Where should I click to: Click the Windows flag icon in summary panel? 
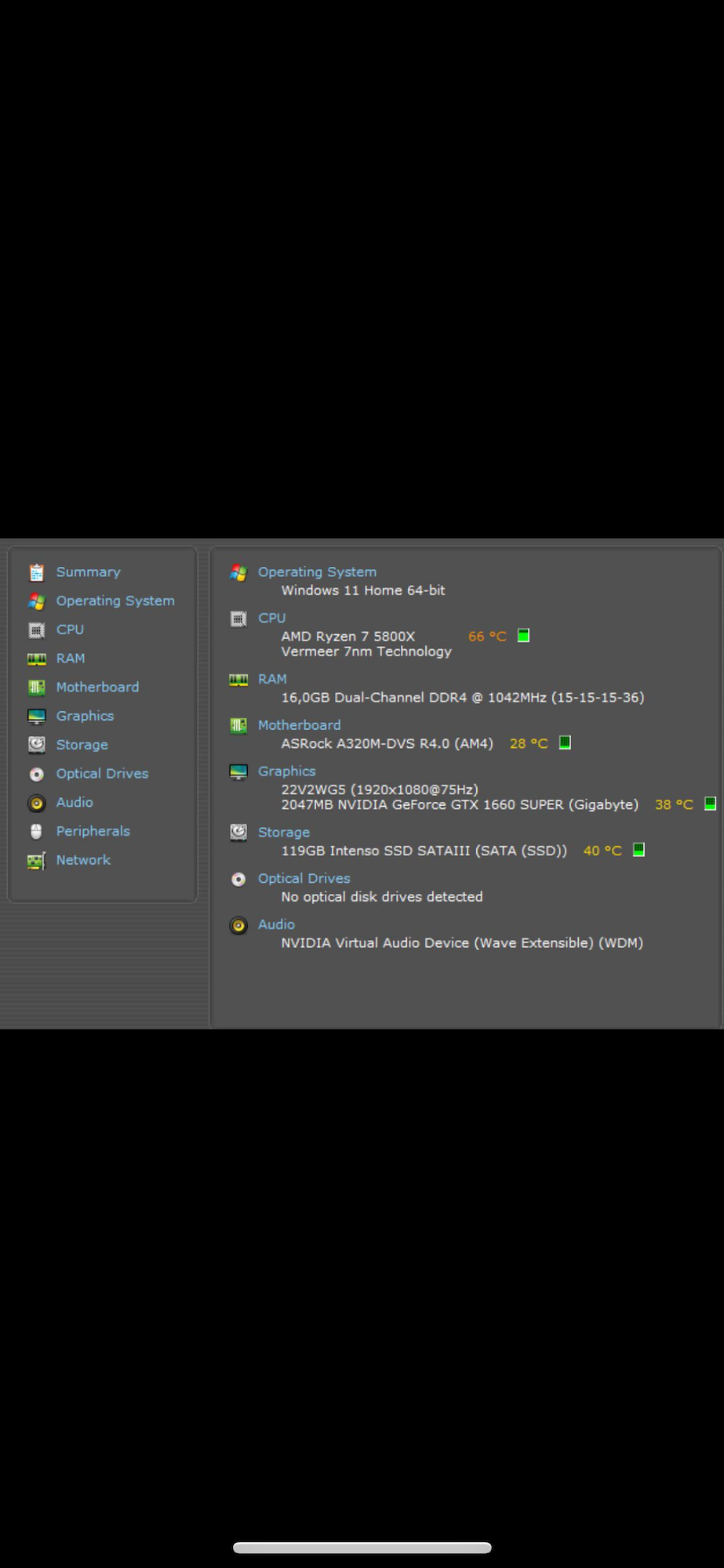click(x=238, y=573)
